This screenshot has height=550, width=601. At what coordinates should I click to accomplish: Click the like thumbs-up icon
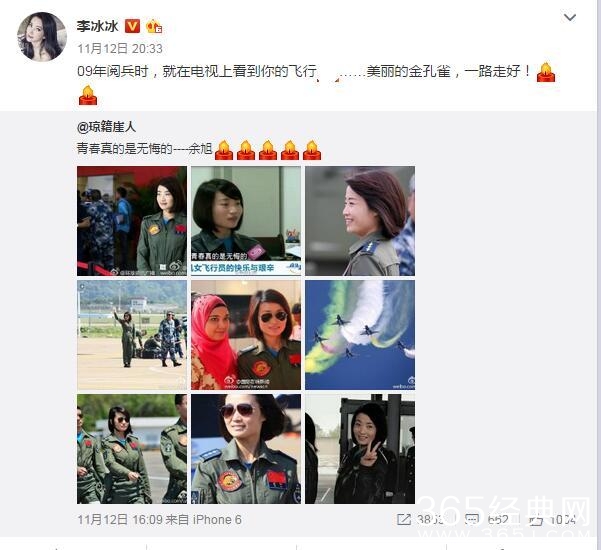[x=537, y=520]
